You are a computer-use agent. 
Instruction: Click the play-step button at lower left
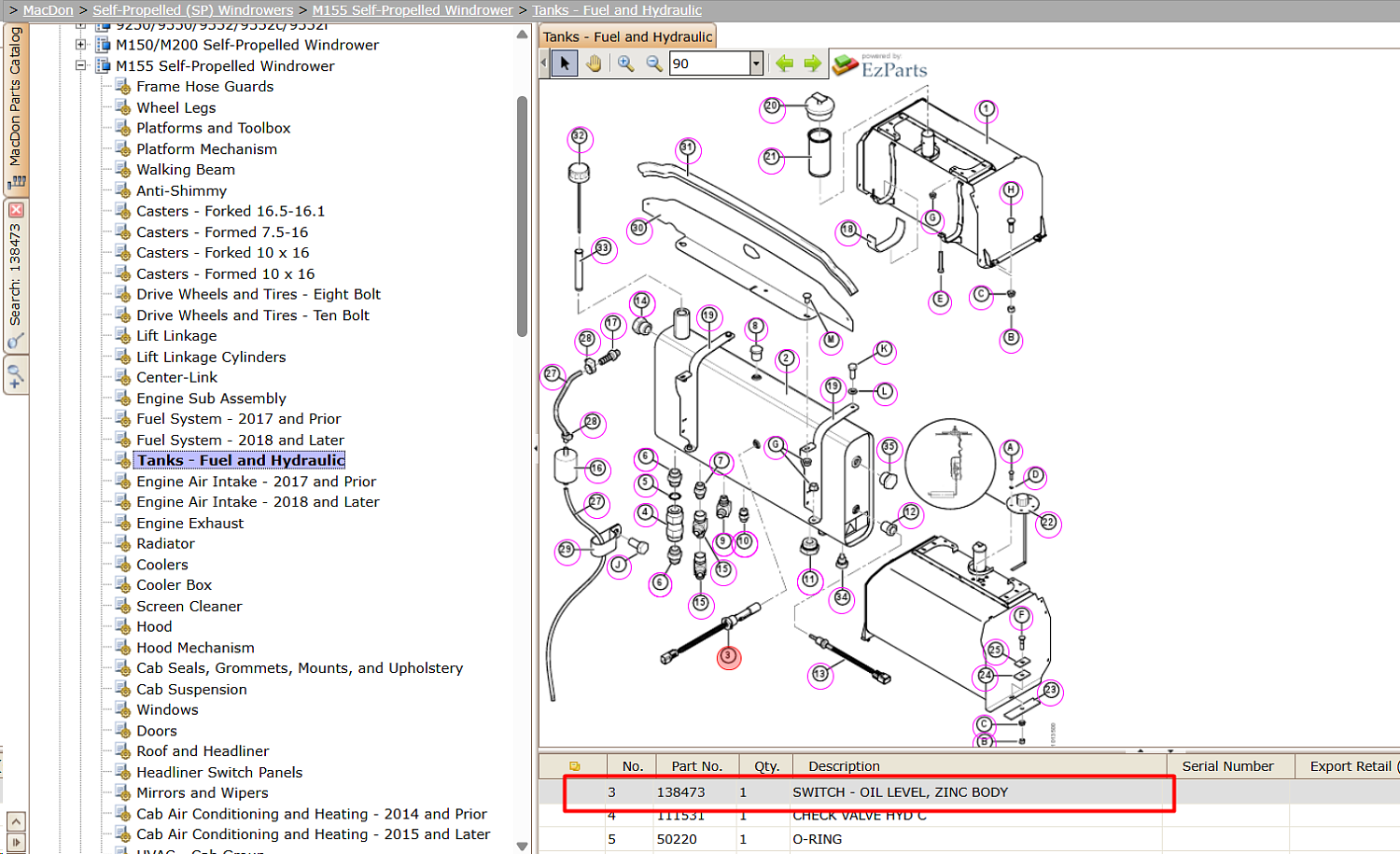16,842
